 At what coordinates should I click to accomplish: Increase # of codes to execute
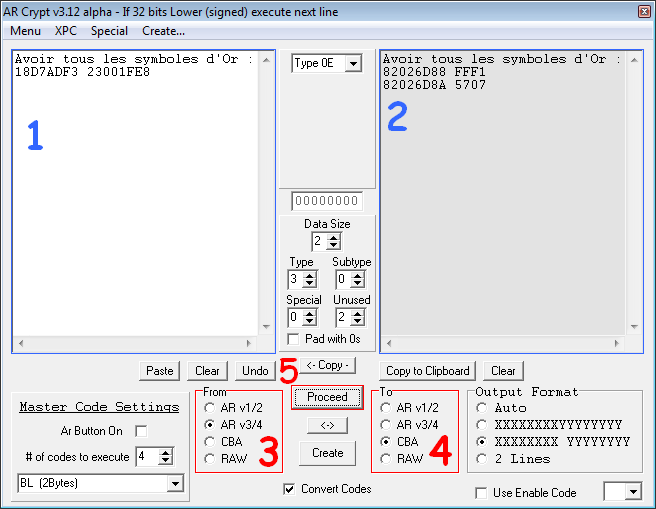click(x=166, y=453)
